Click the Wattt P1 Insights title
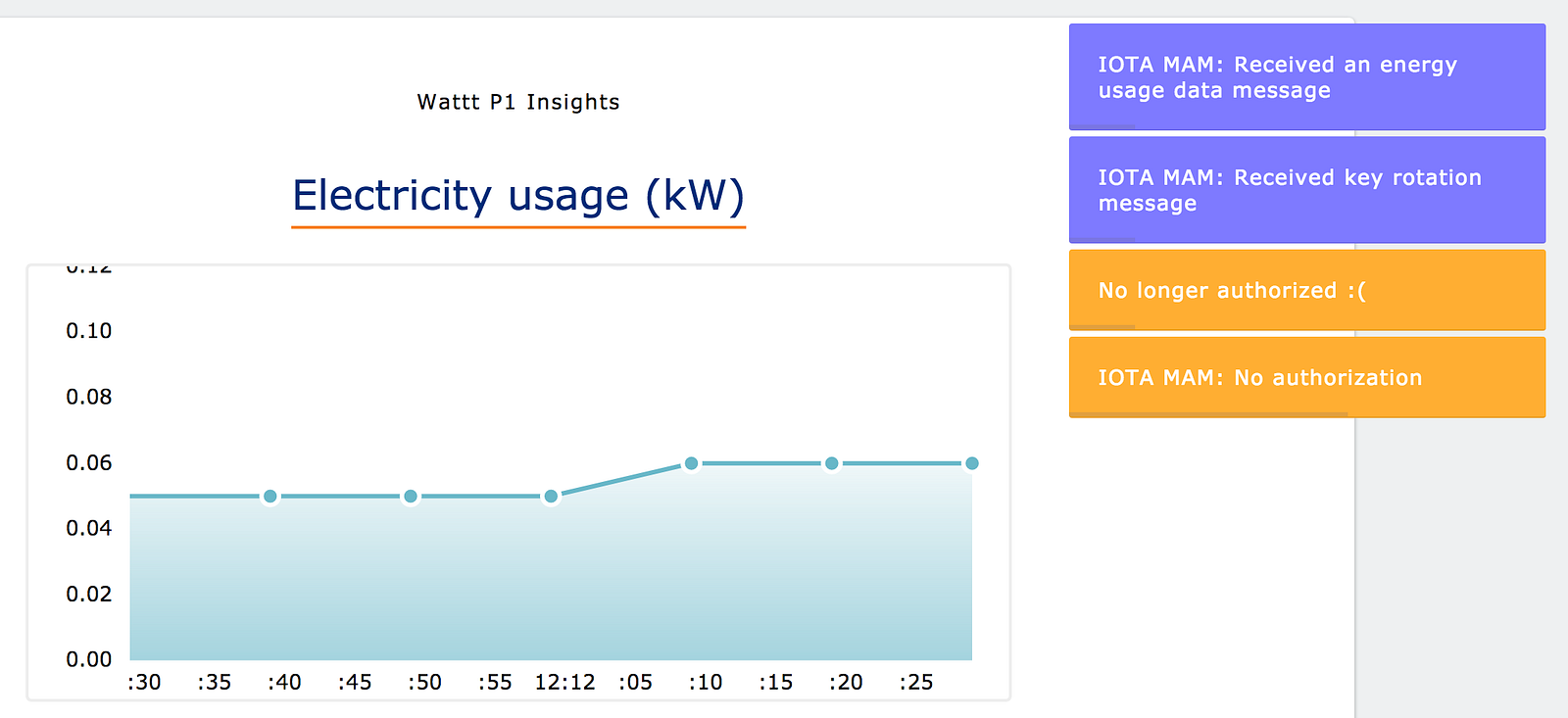Viewport: 1568px width, 718px height. [518, 102]
